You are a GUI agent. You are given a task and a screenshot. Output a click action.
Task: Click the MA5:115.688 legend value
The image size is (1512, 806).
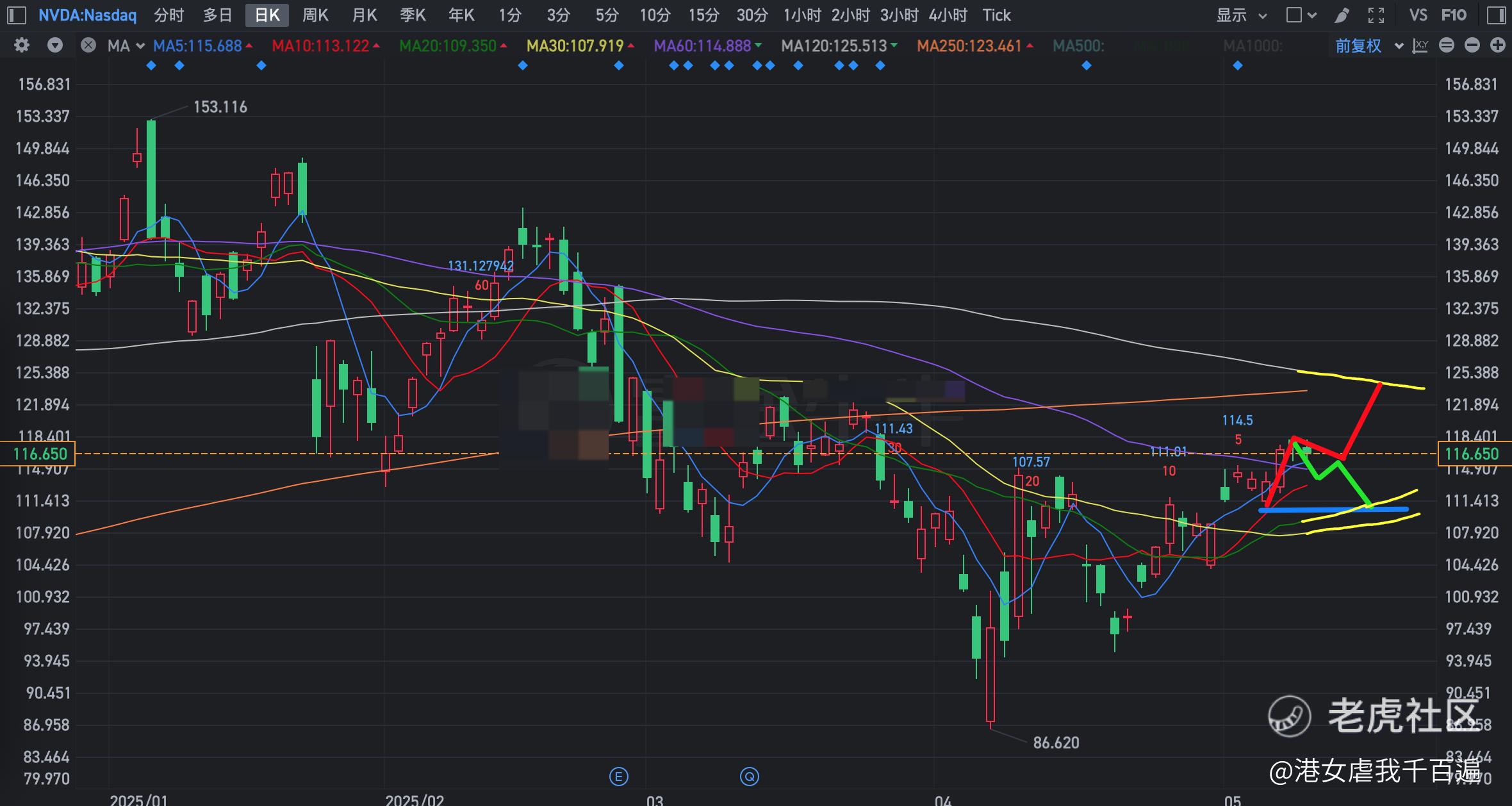pyautogui.click(x=197, y=46)
